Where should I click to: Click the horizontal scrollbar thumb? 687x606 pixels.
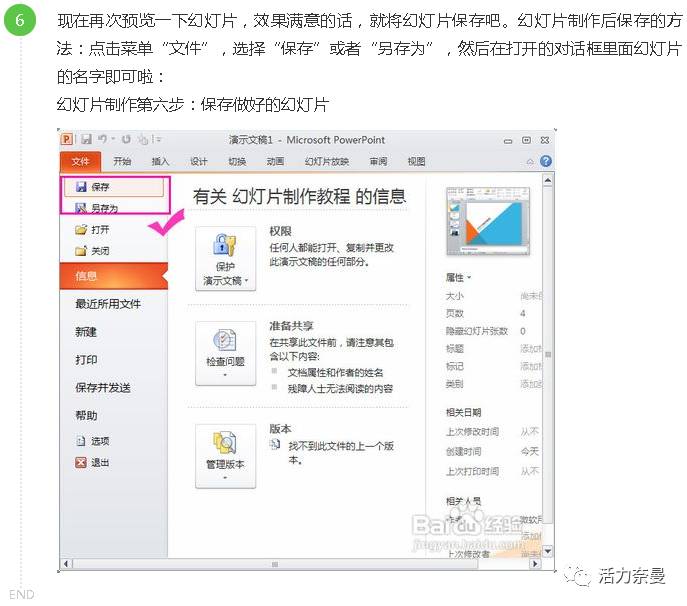(x=275, y=563)
